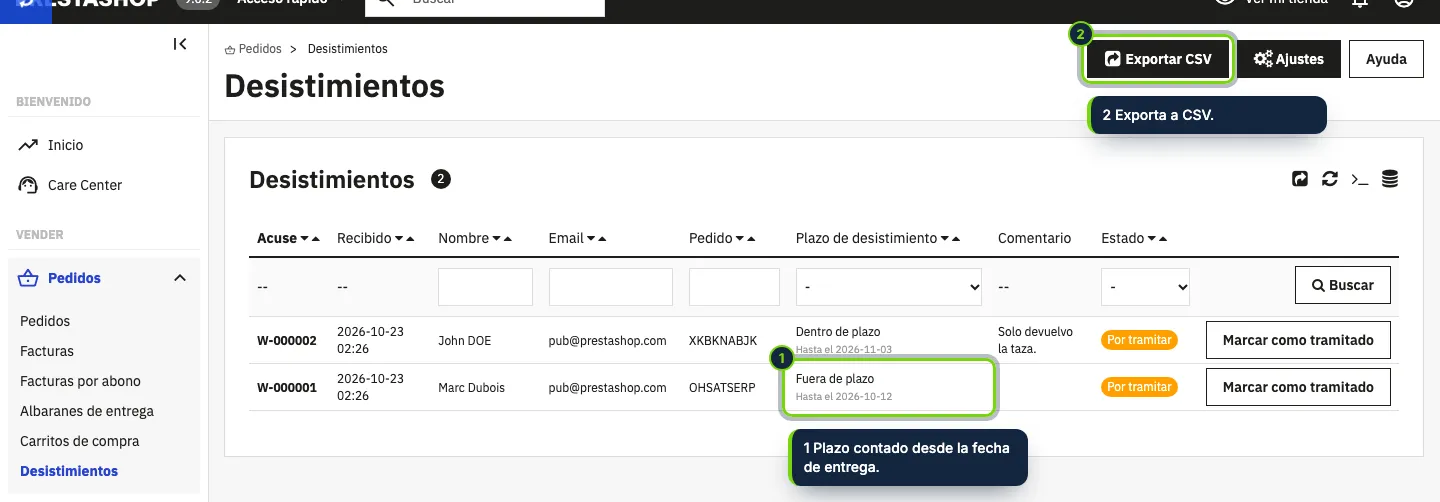Click the Buscar filter button

click(x=1342, y=285)
